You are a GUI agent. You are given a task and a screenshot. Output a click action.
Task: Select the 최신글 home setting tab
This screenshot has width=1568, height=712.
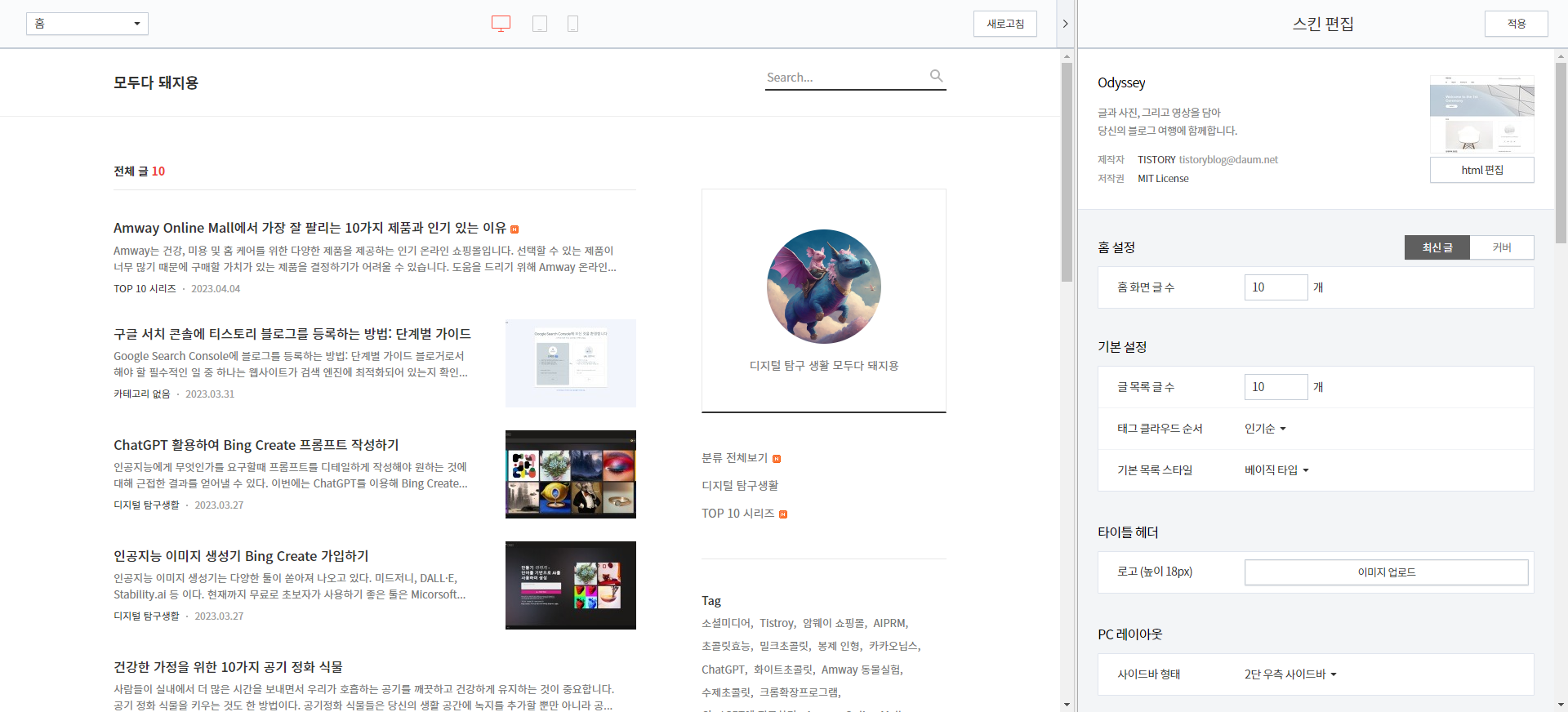(1437, 247)
